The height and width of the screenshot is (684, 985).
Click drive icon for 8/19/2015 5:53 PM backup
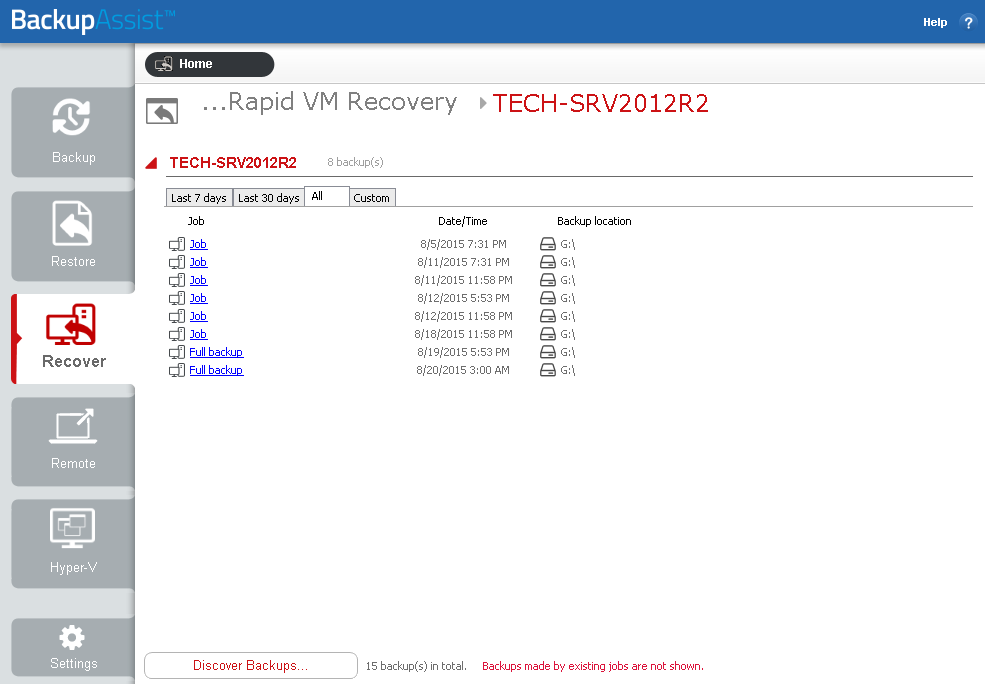(x=548, y=352)
